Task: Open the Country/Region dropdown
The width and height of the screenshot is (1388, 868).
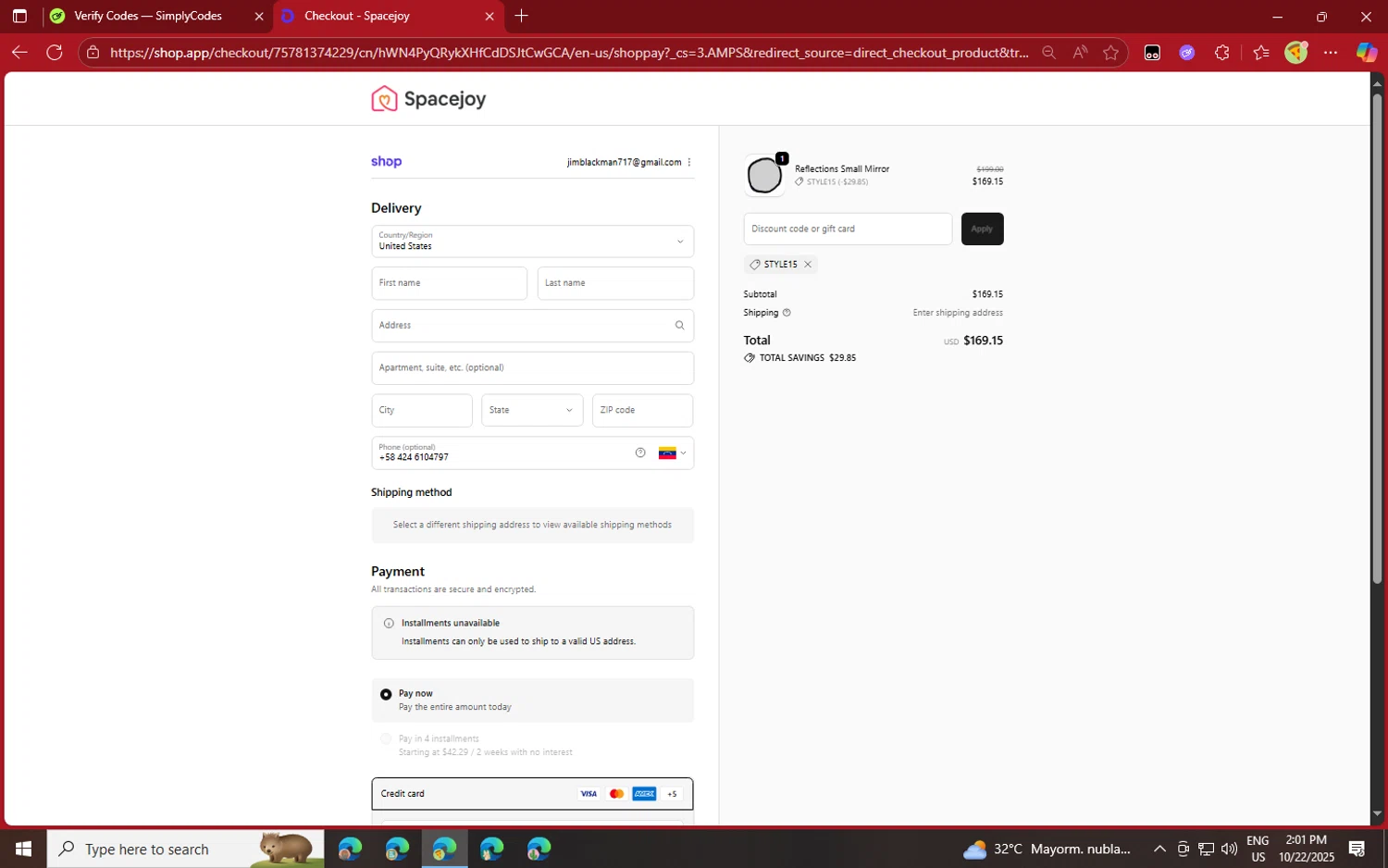Action: coord(532,242)
